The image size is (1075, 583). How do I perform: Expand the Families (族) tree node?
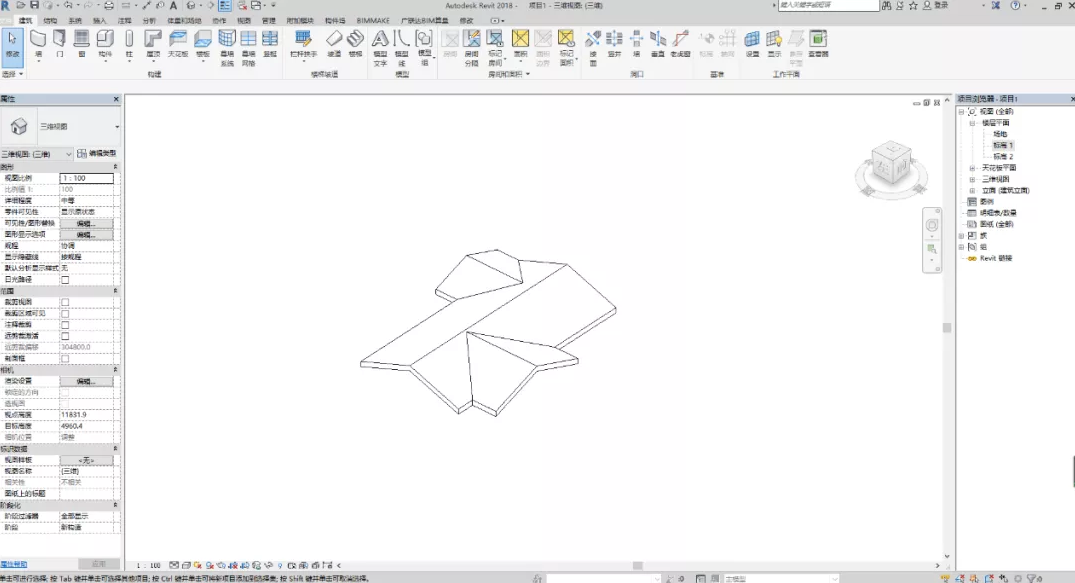(x=961, y=236)
